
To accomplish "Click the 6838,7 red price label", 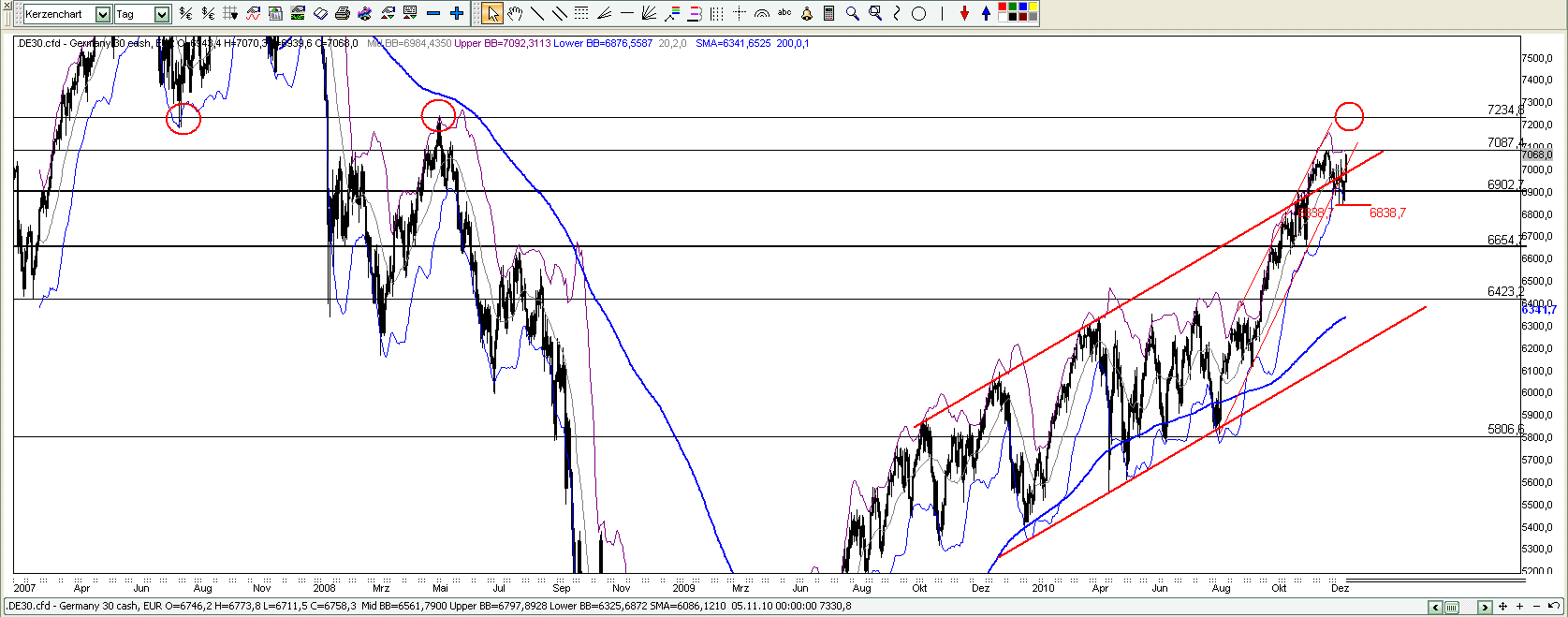I will click(1387, 213).
